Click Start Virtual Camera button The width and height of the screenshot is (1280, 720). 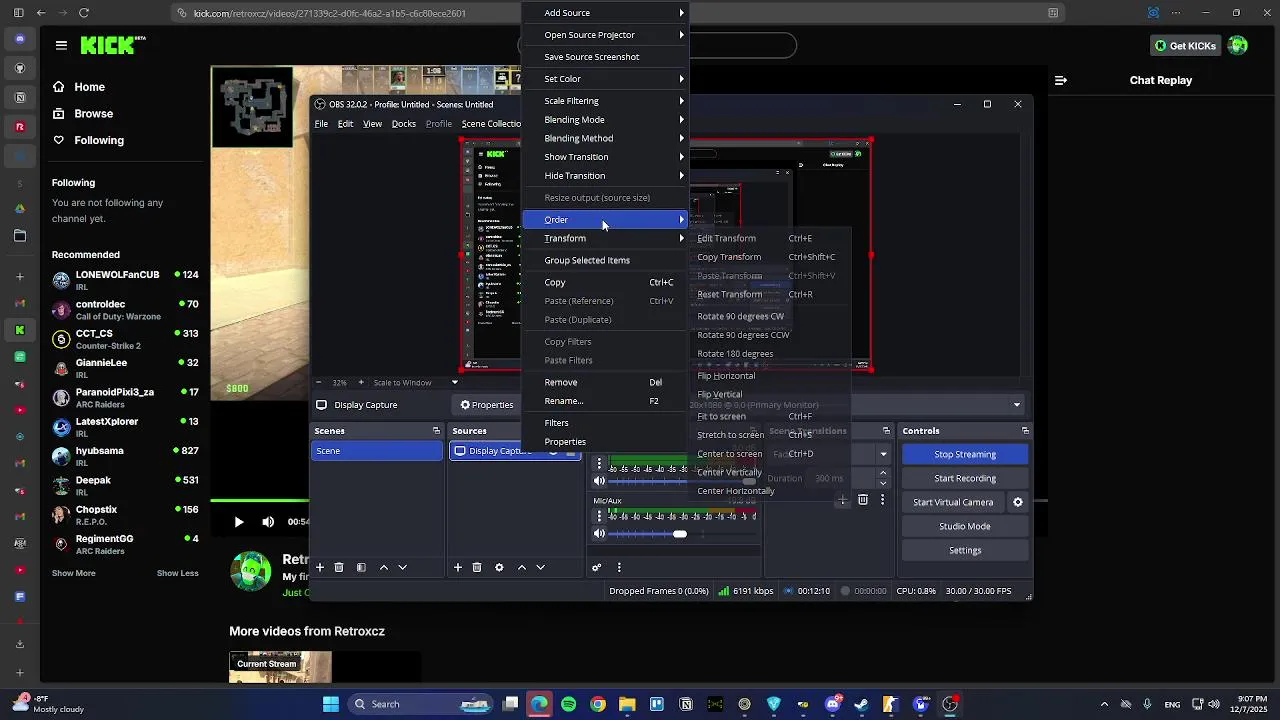[953, 502]
